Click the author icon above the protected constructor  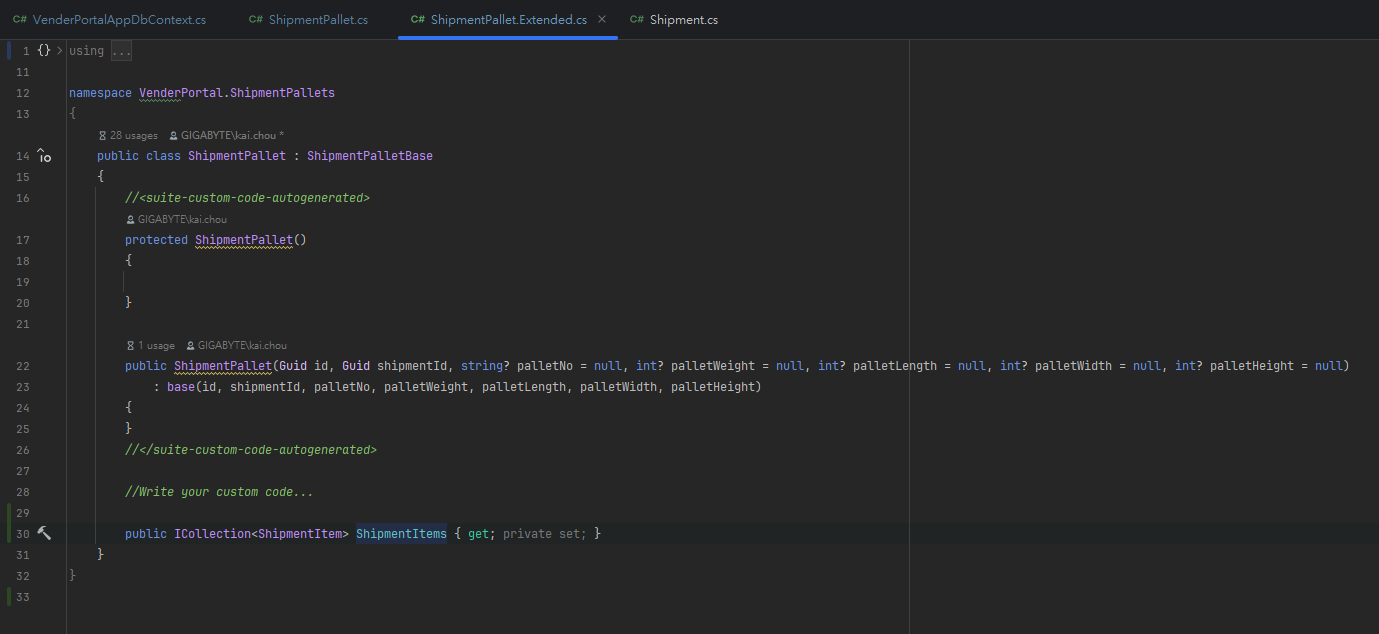coord(130,219)
